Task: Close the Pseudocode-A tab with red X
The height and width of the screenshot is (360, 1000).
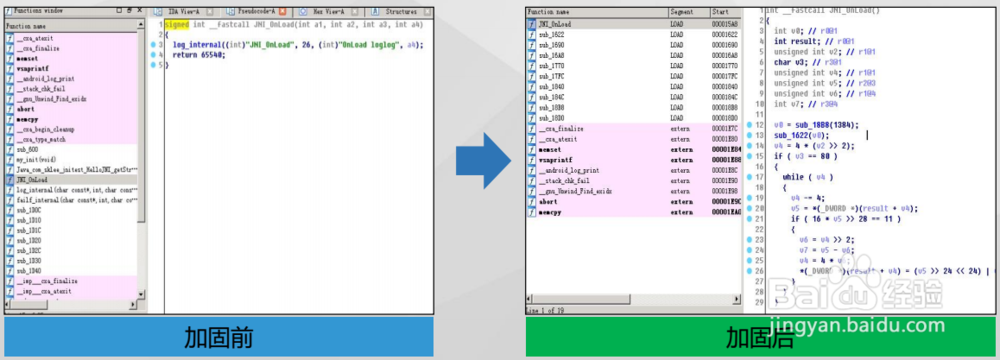Action: 283,11
